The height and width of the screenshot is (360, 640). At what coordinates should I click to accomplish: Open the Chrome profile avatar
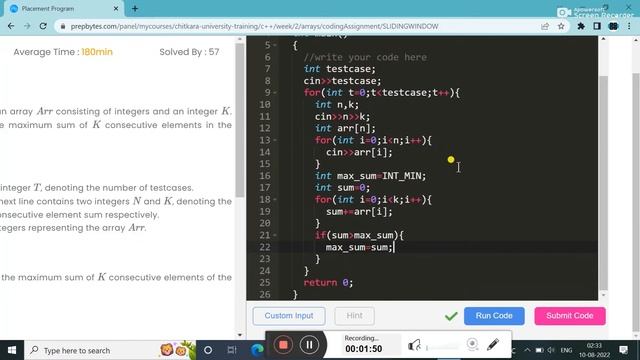[x=613, y=27]
